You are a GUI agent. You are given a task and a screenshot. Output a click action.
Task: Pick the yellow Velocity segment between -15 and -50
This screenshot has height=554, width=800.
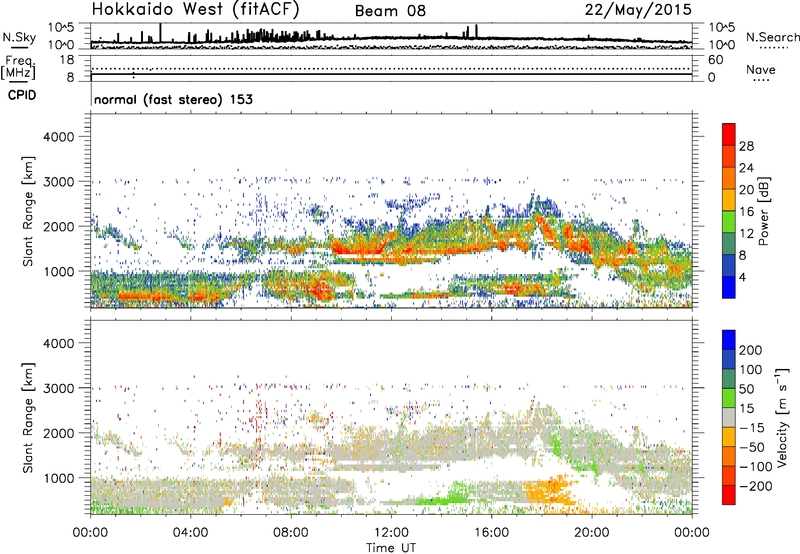click(x=729, y=437)
